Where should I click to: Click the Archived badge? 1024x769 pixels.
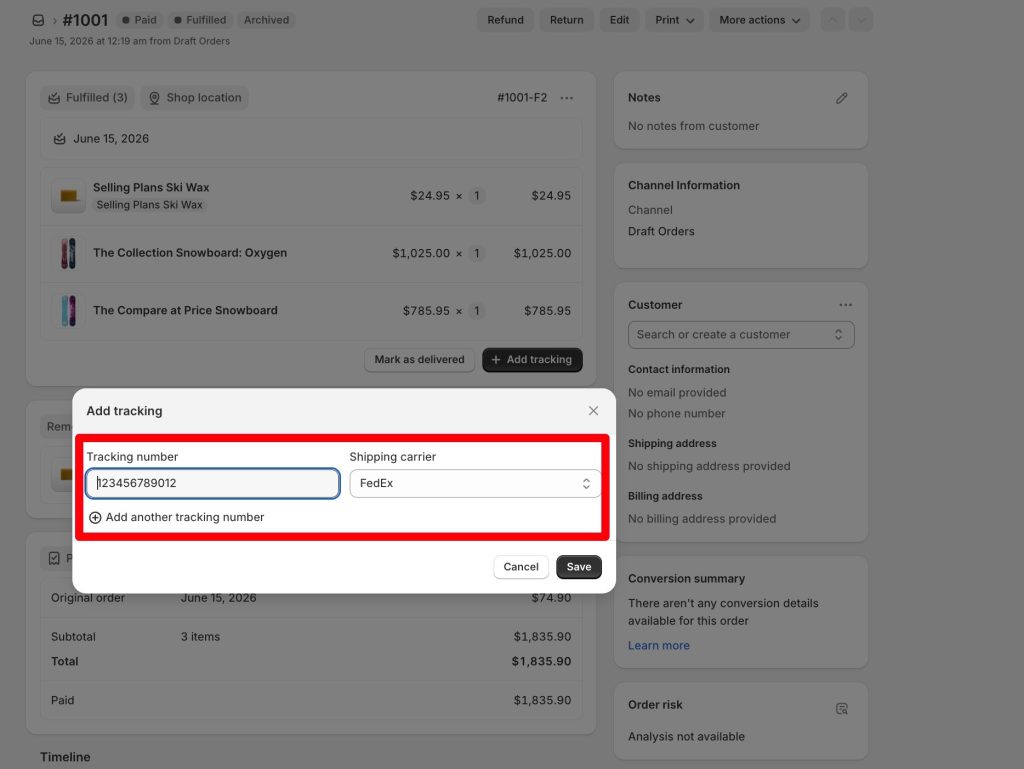point(266,20)
